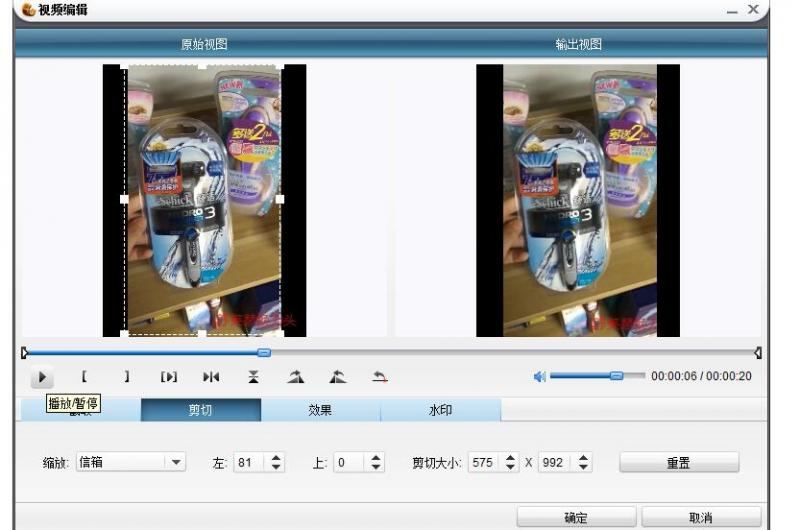The width and height of the screenshot is (800, 530).
Task: Click the start marker of the timeline
Action: tap(24, 352)
